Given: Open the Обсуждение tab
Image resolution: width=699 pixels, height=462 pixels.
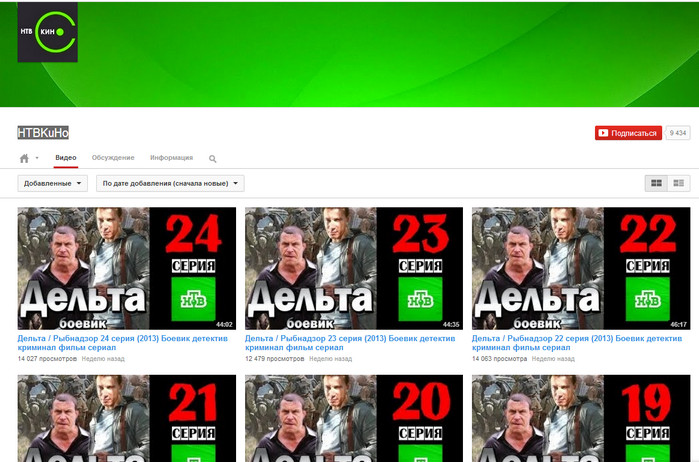Looking at the screenshot, I should pyautogui.click(x=113, y=157).
